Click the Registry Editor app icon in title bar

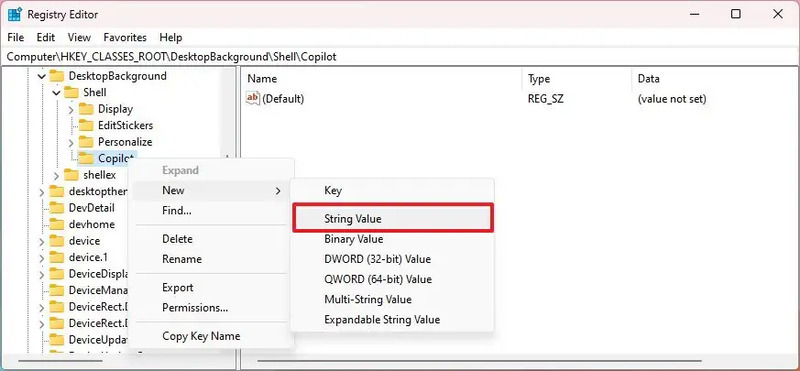(x=14, y=14)
